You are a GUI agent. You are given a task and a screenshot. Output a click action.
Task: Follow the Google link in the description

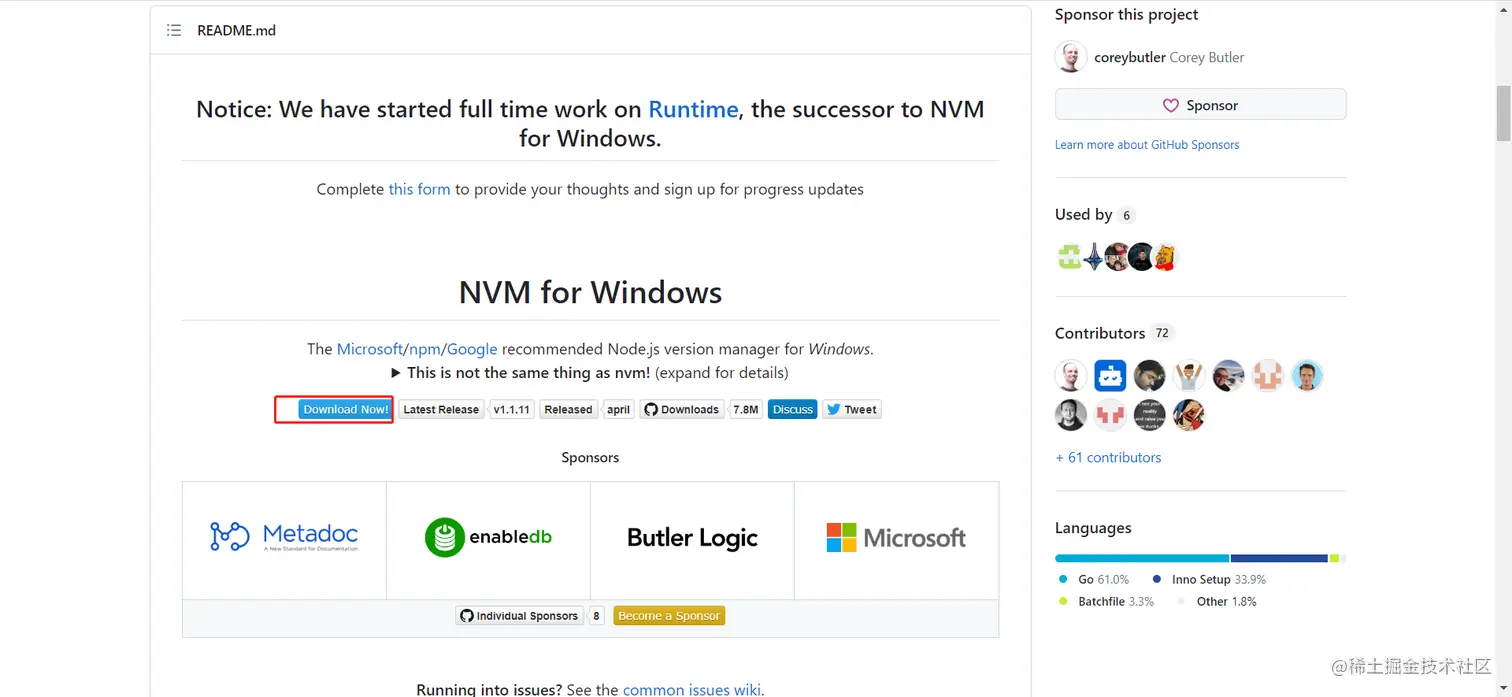(x=472, y=349)
